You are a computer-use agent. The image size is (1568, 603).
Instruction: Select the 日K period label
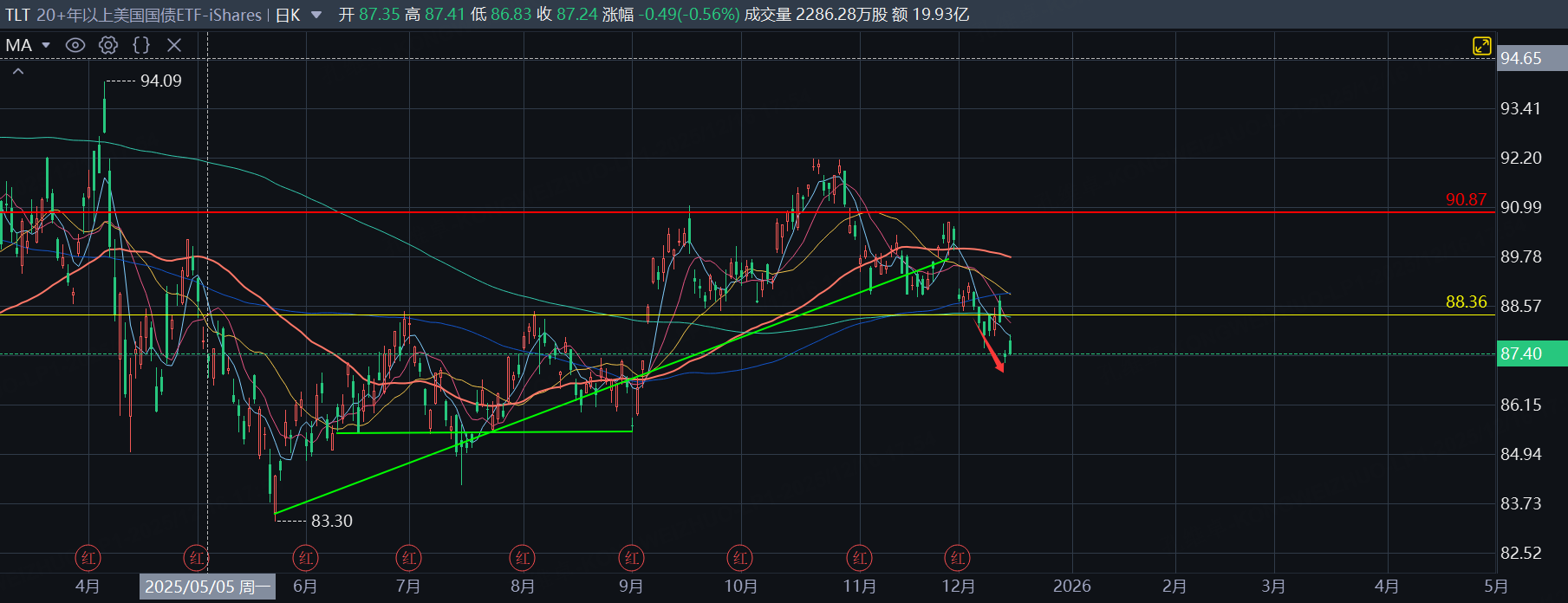pyautogui.click(x=288, y=15)
